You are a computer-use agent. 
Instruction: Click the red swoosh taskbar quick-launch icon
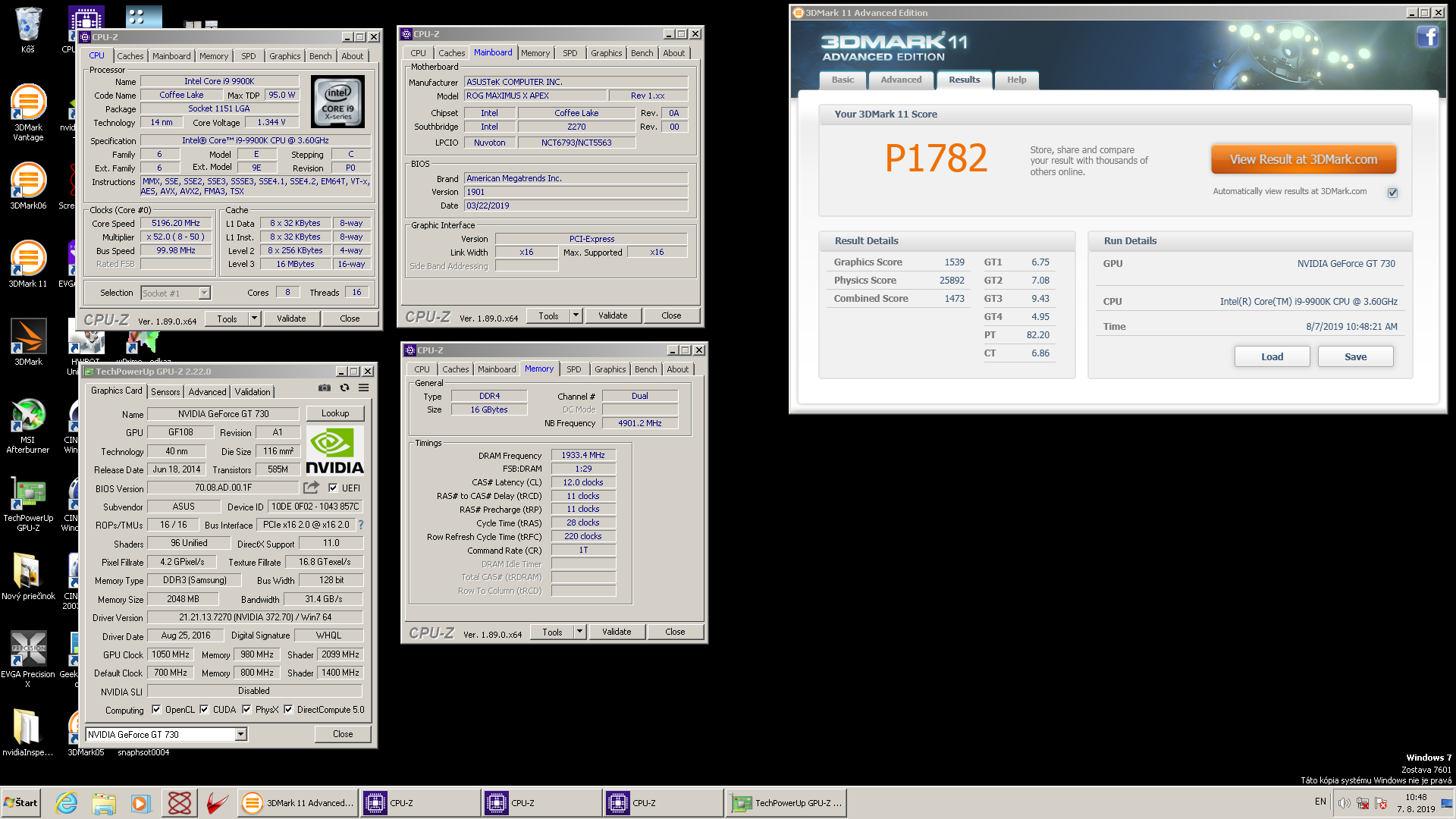coord(218,803)
